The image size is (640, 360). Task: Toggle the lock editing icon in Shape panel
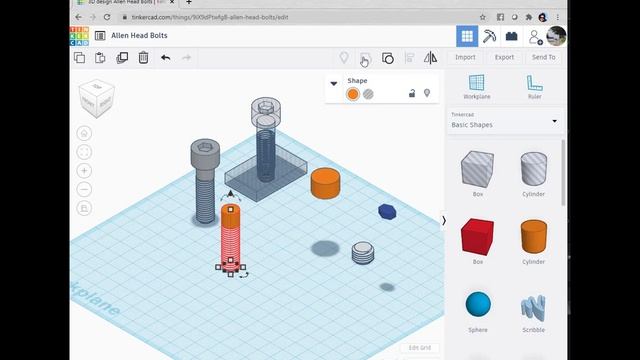point(412,93)
